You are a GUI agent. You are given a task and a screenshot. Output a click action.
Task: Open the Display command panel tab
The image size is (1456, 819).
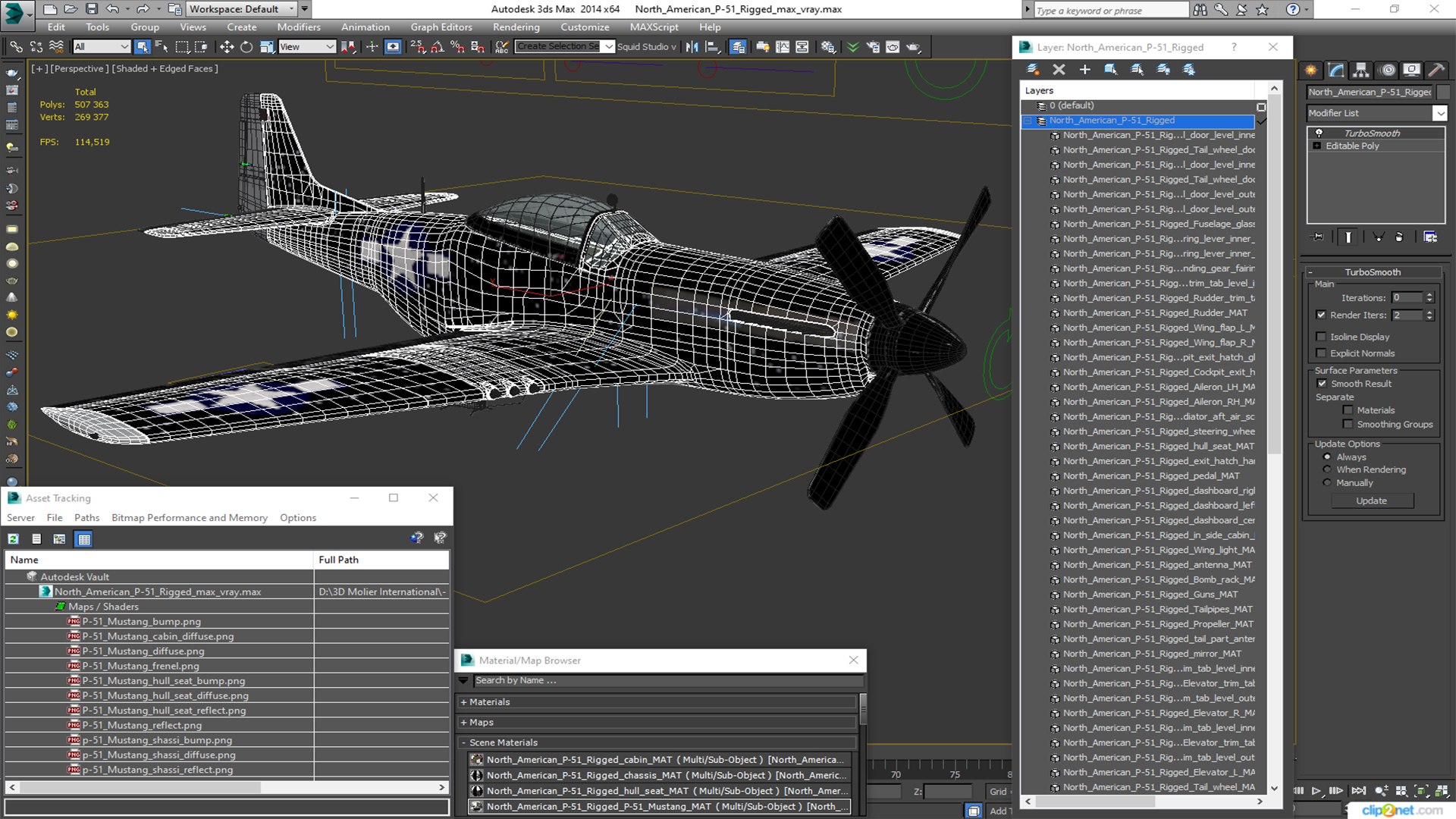pyautogui.click(x=1411, y=70)
